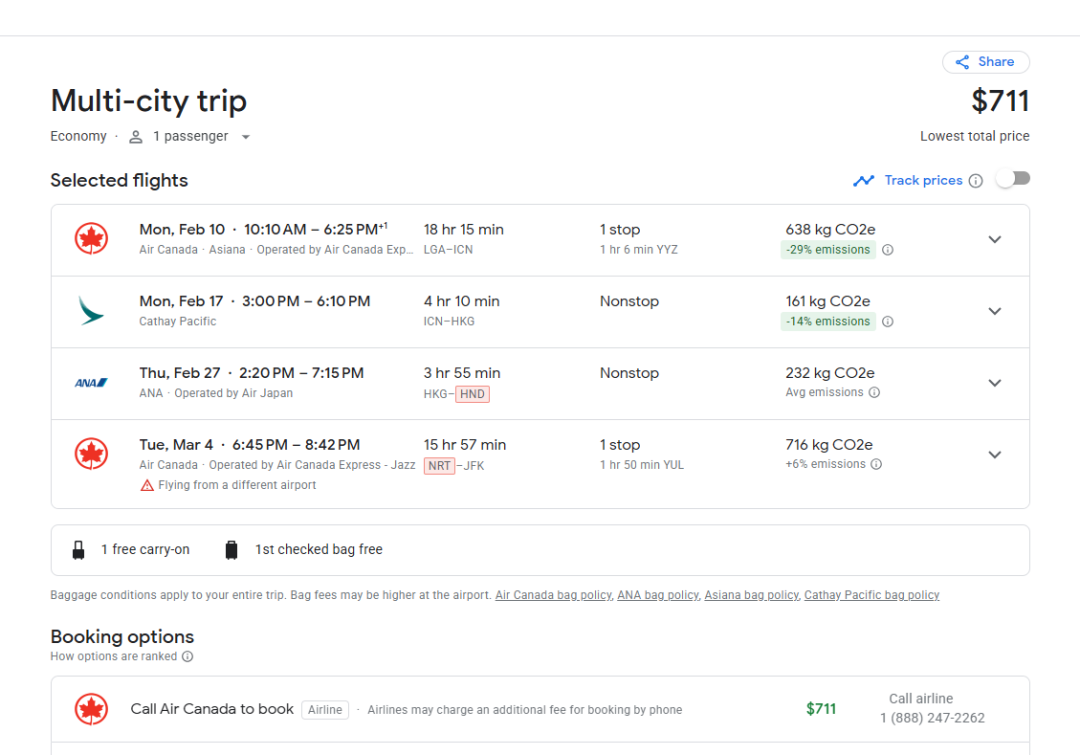Screen dimensions: 1080x755
Task: Click the Economy class label
Action: coord(79,136)
